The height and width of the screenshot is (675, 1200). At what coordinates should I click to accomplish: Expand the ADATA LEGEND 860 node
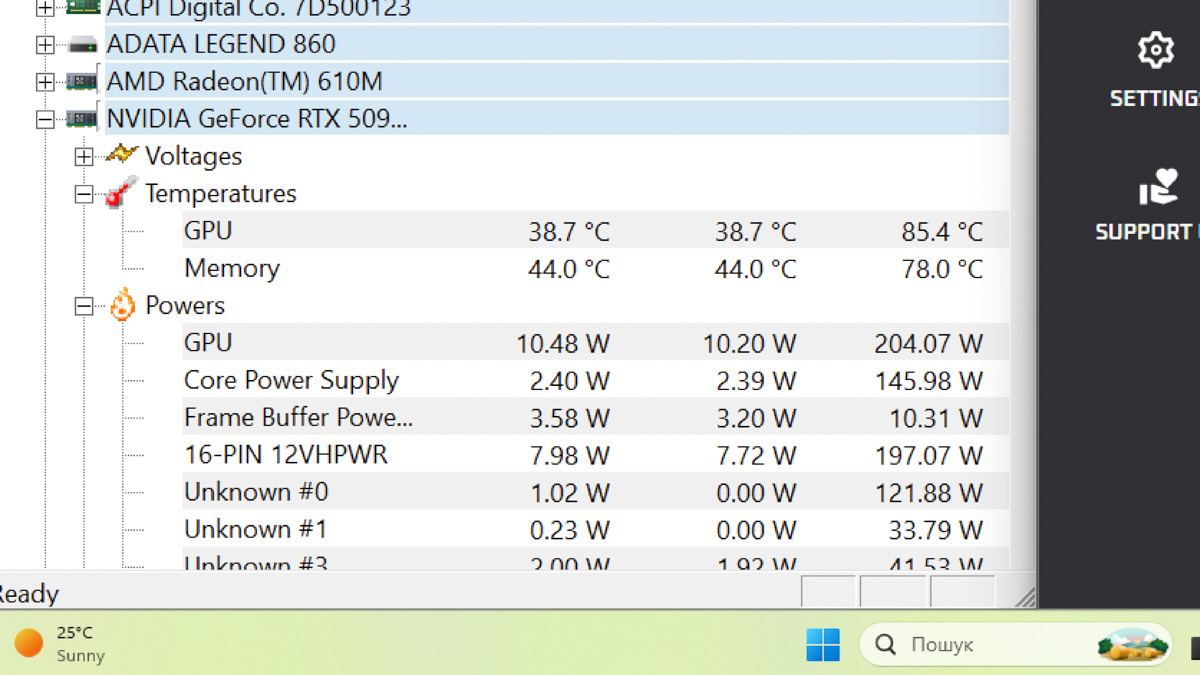tap(45, 45)
